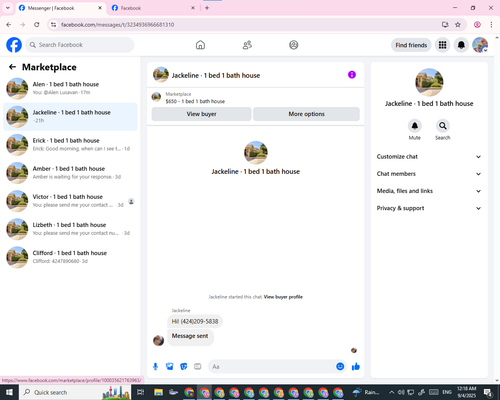Choose a GIF from the composer
This screenshot has height=400, width=500.
198,367
